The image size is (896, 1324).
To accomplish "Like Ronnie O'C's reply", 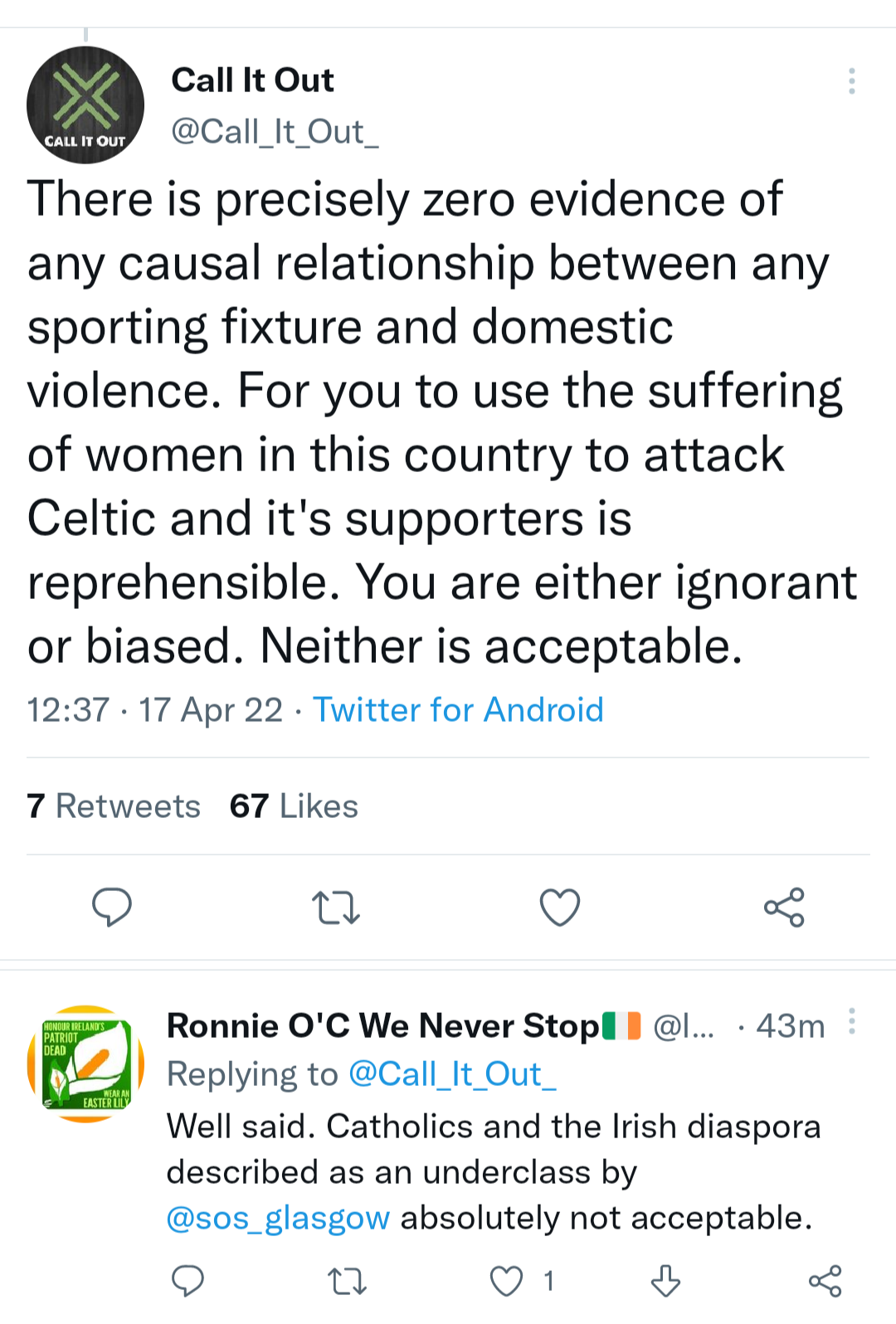I will point(507,1281).
